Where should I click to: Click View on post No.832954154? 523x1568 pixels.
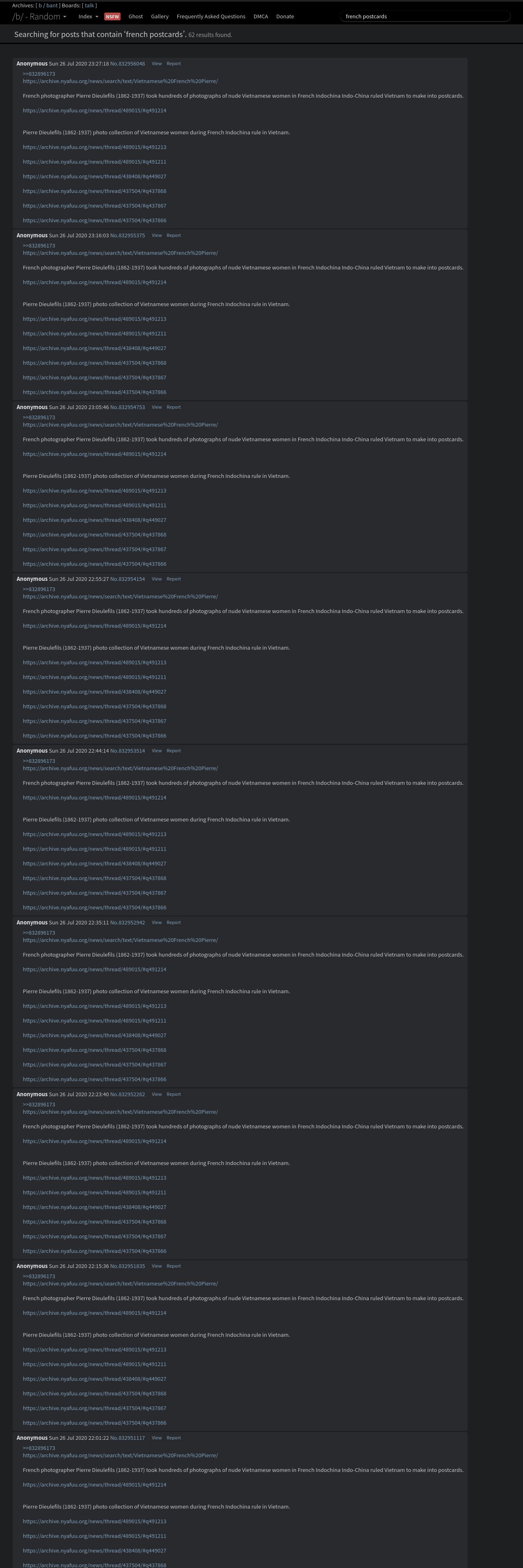(x=156, y=579)
